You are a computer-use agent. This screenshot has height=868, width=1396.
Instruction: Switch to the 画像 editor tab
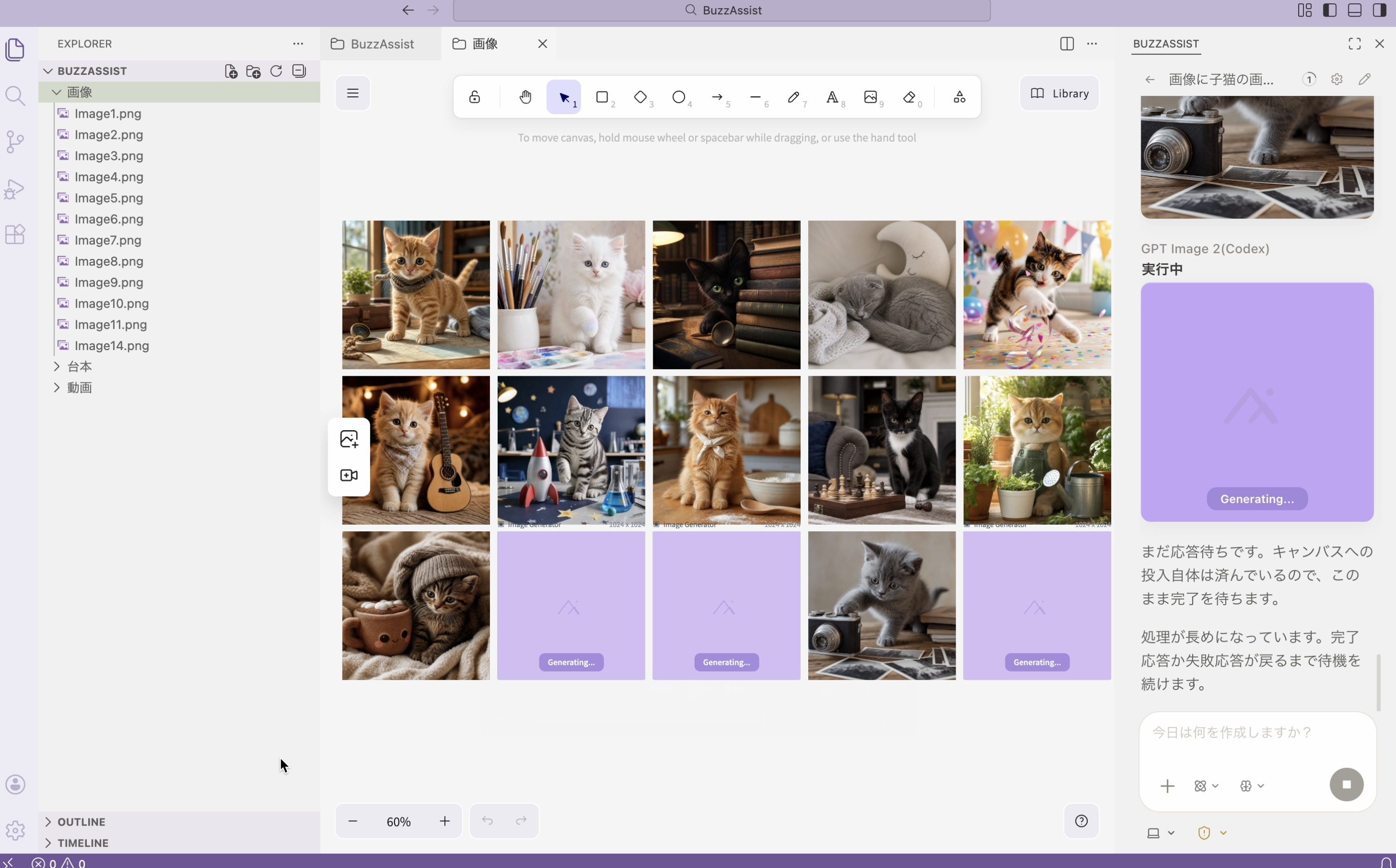[x=499, y=43]
